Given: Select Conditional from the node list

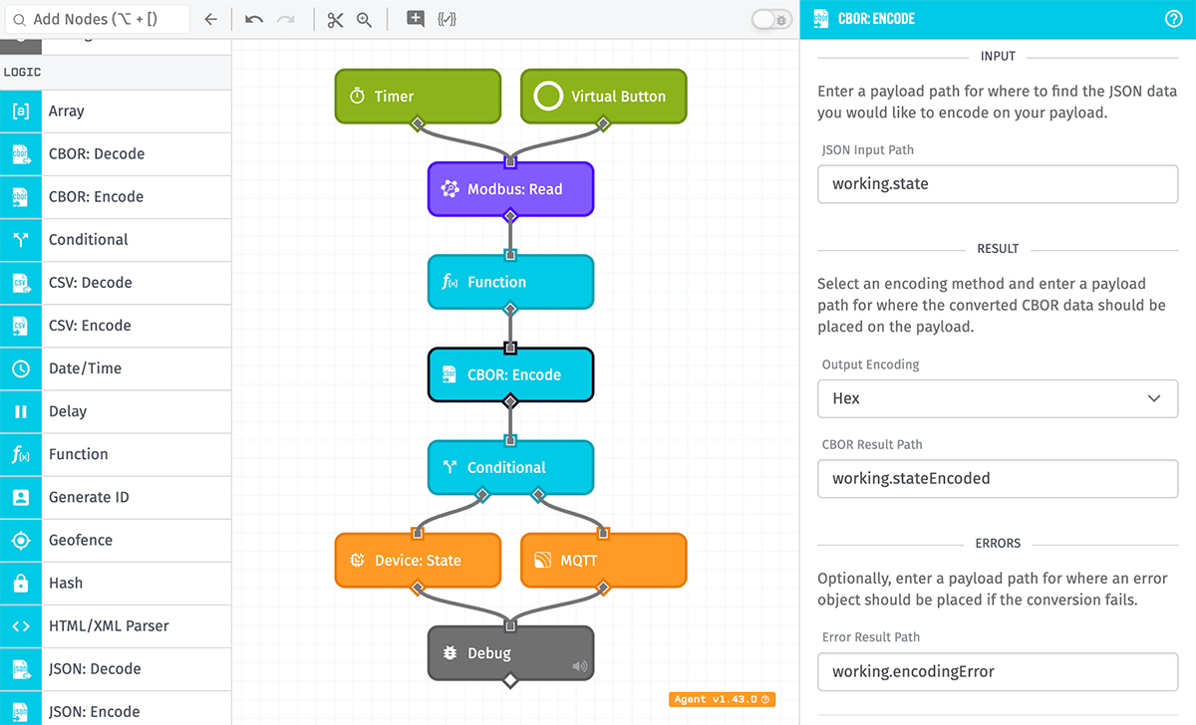Looking at the screenshot, I should pyautogui.click(x=90, y=240).
